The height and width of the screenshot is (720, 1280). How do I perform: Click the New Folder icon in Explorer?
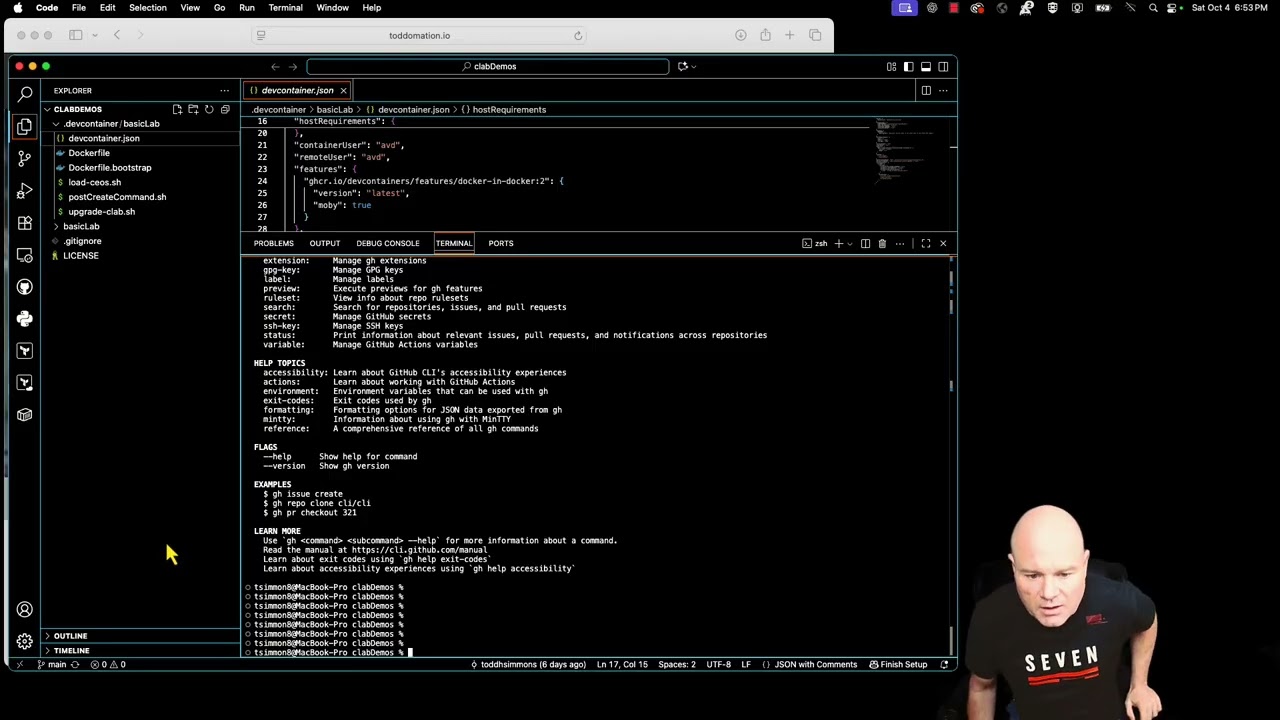(x=193, y=109)
